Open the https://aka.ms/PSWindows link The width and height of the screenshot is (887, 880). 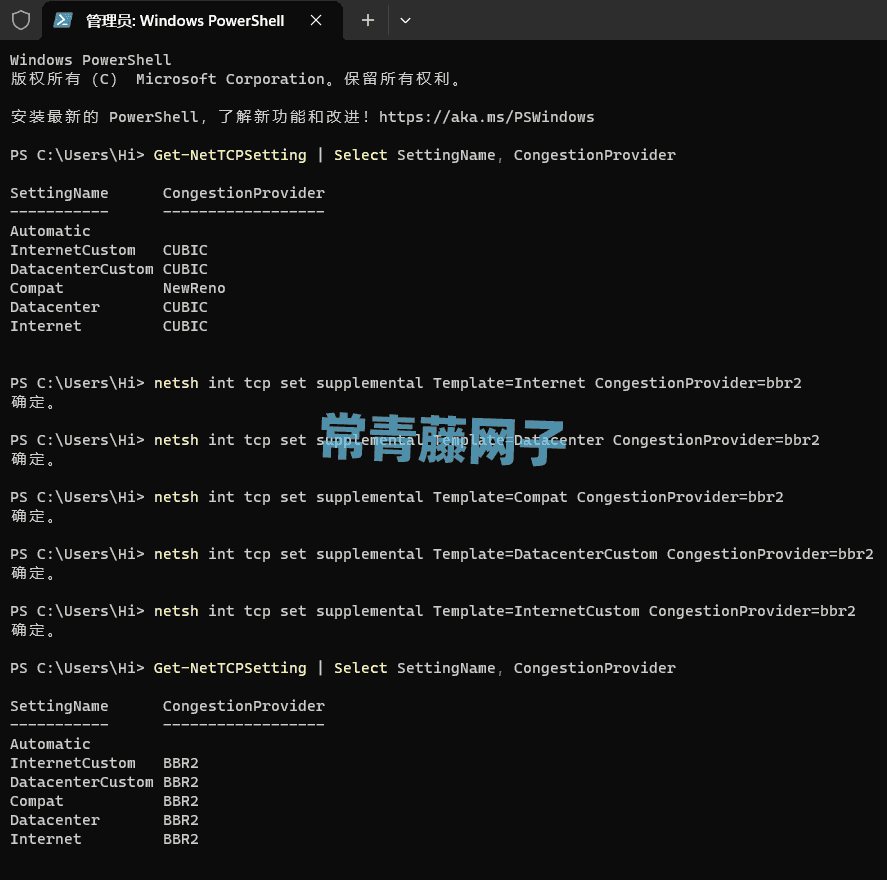(x=486, y=117)
